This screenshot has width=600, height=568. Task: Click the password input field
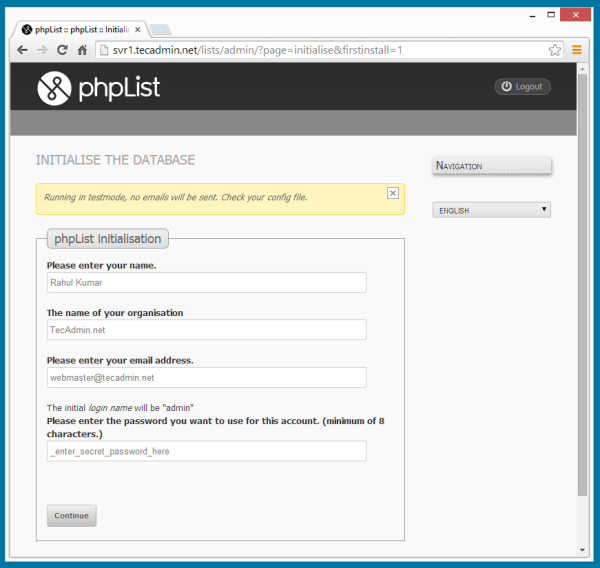point(206,452)
